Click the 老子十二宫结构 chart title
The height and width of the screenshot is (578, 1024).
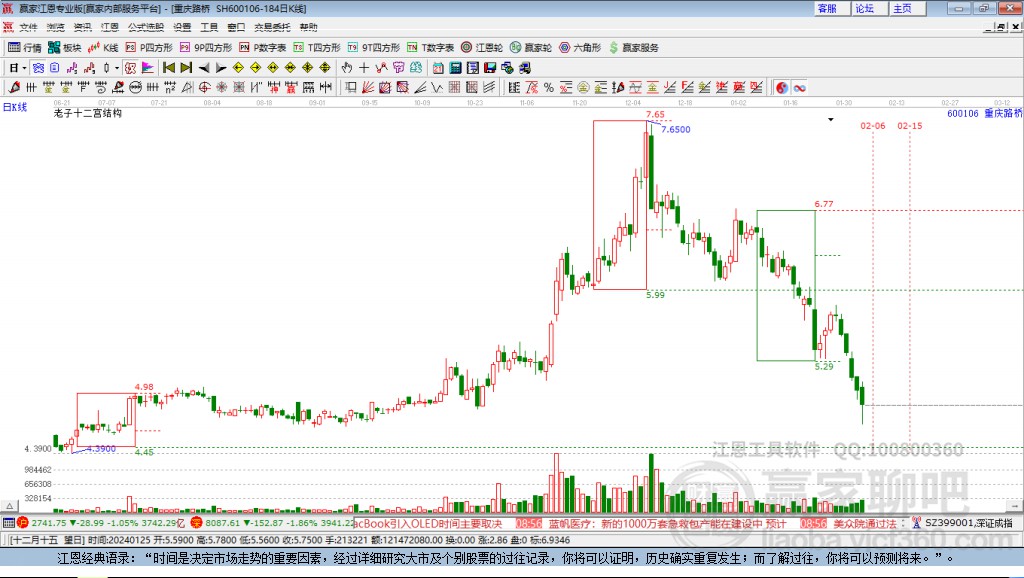coord(88,113)
